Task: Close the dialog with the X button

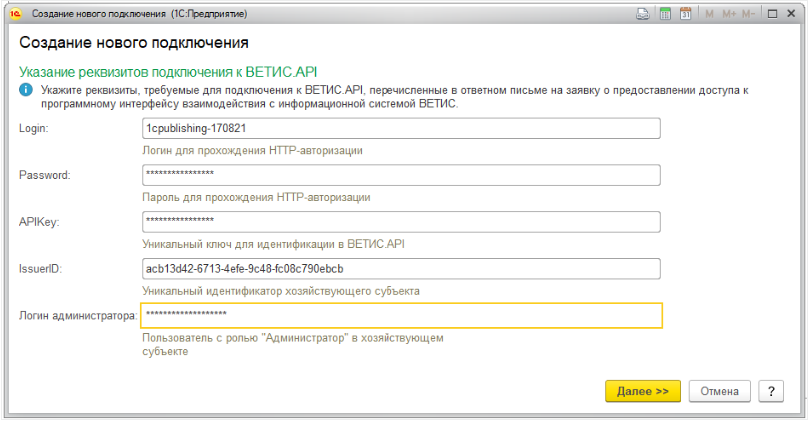Action: pos(791,14)
